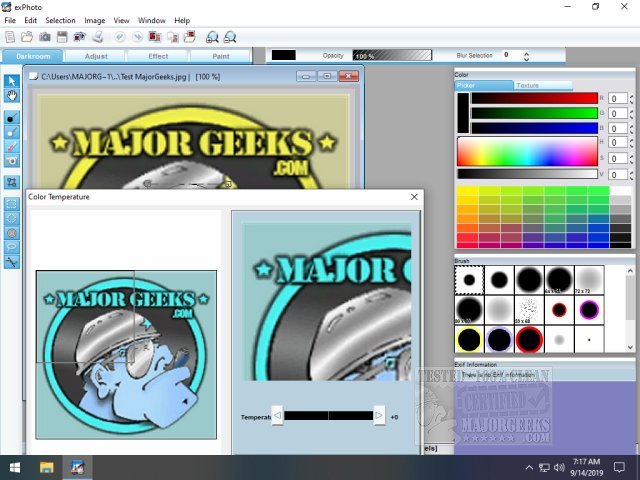
Task: Open the Edit menu
Action: (x=31, y=20)
